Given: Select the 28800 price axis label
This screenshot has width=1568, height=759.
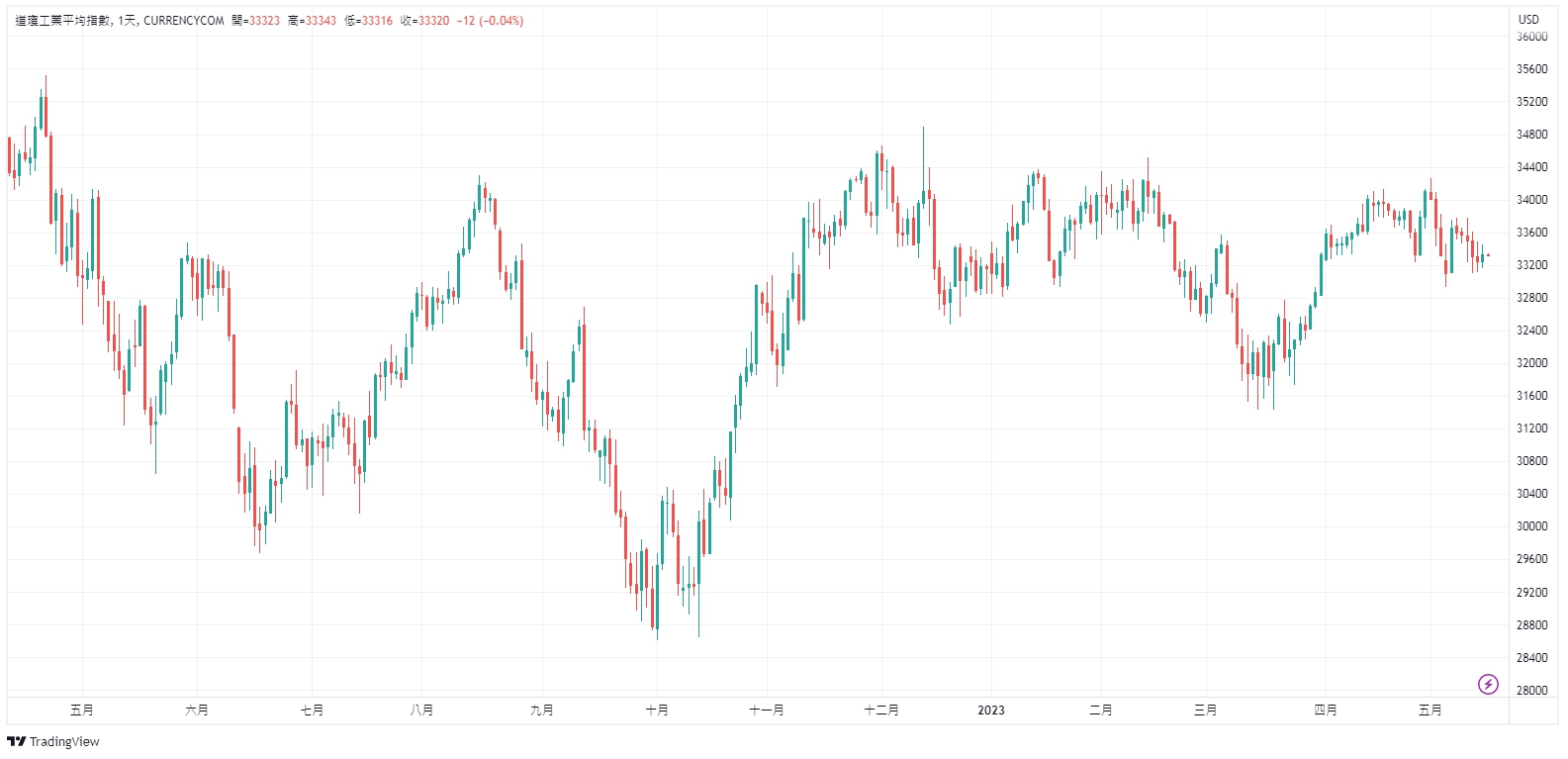Looking at the screenshot, I should point(1531,625).
